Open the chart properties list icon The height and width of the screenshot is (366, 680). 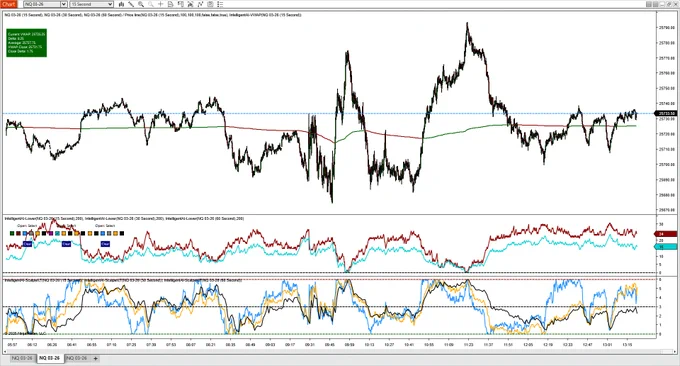click(220, 4)
